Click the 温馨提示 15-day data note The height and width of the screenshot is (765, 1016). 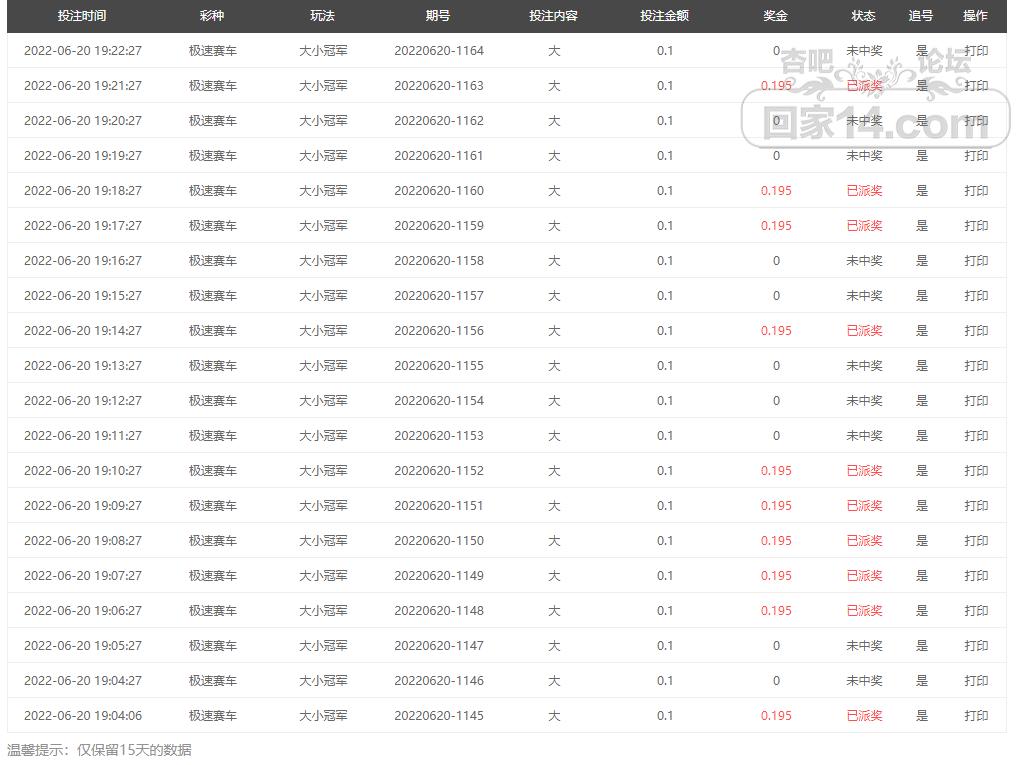(x=99, y=750)
